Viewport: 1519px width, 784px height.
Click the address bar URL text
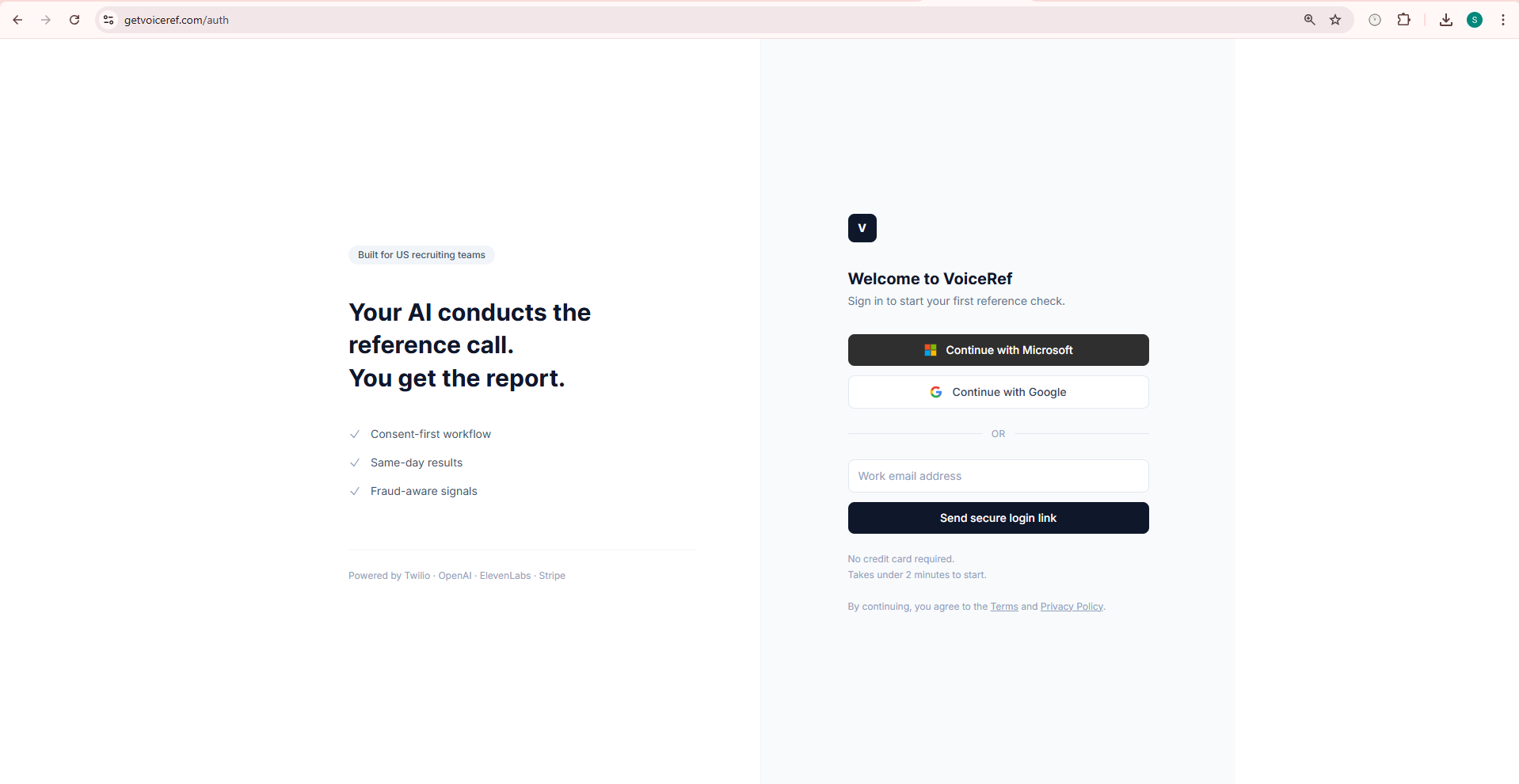click(177, 20)
